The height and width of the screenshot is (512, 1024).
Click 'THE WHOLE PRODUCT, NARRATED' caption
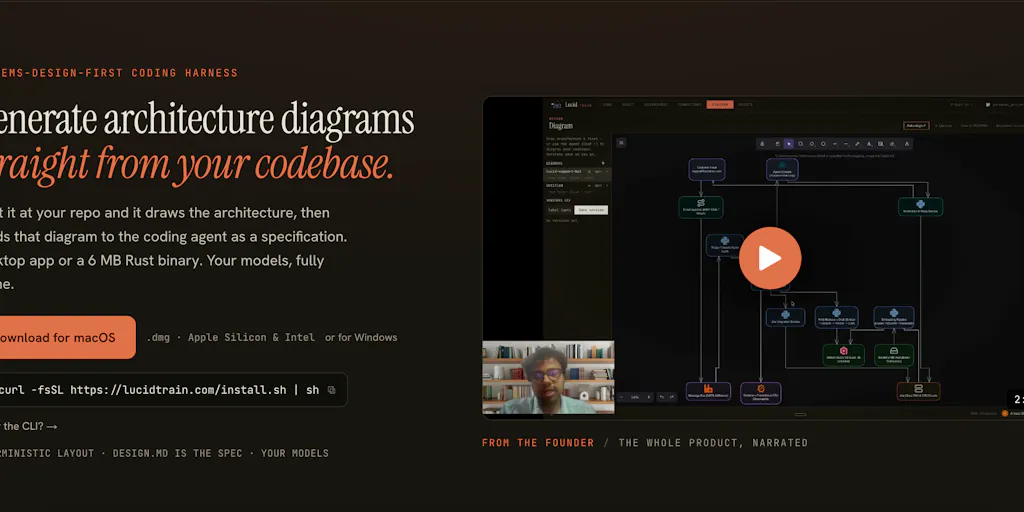[713, 443]
